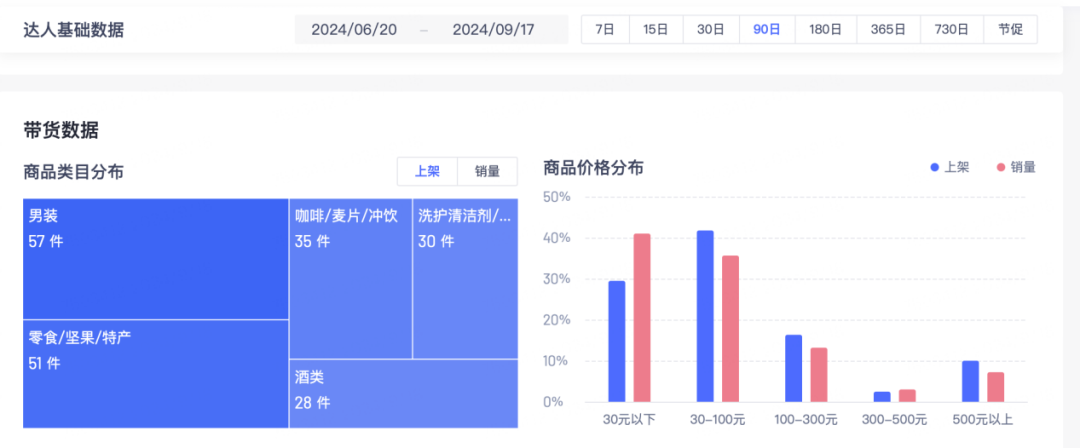The height and width of the screenshot is (448, 1080).
Task: Click the blue bar for 30-100元
Action: point(705,316)
